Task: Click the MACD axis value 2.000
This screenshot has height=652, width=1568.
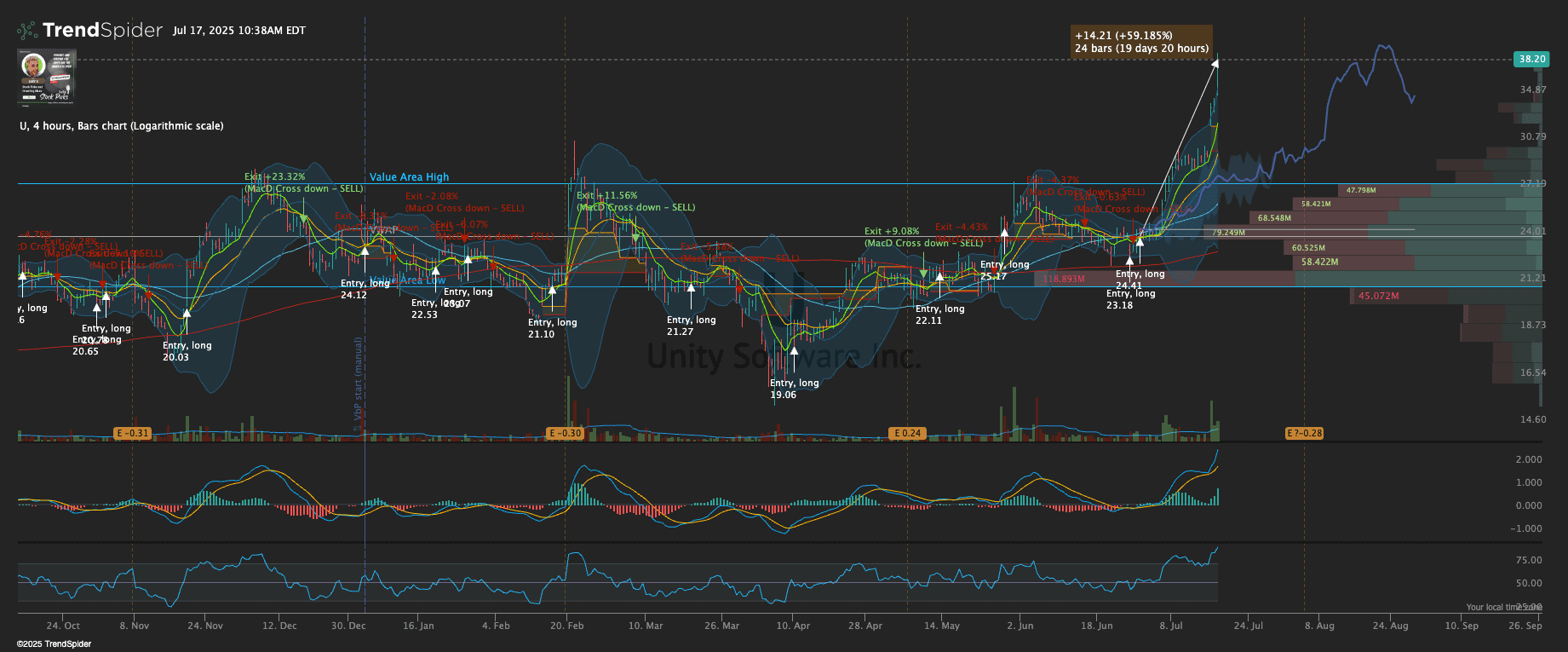Action: coord(1529,459)
